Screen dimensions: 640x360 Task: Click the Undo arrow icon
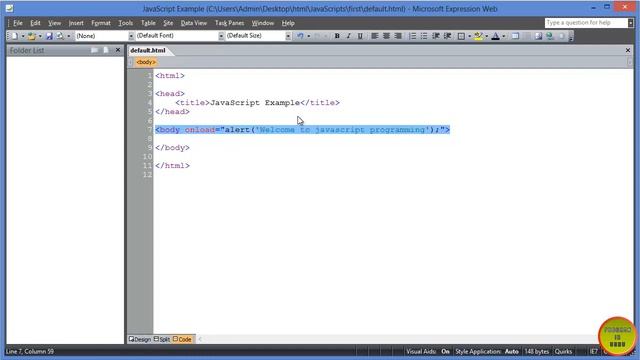coord(300,36)
